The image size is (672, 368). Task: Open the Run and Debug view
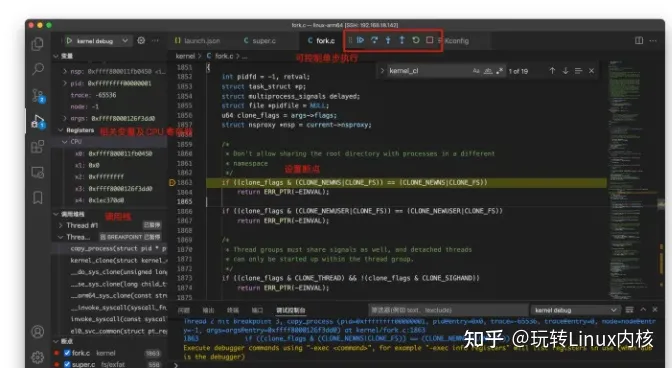click(38, 122)
